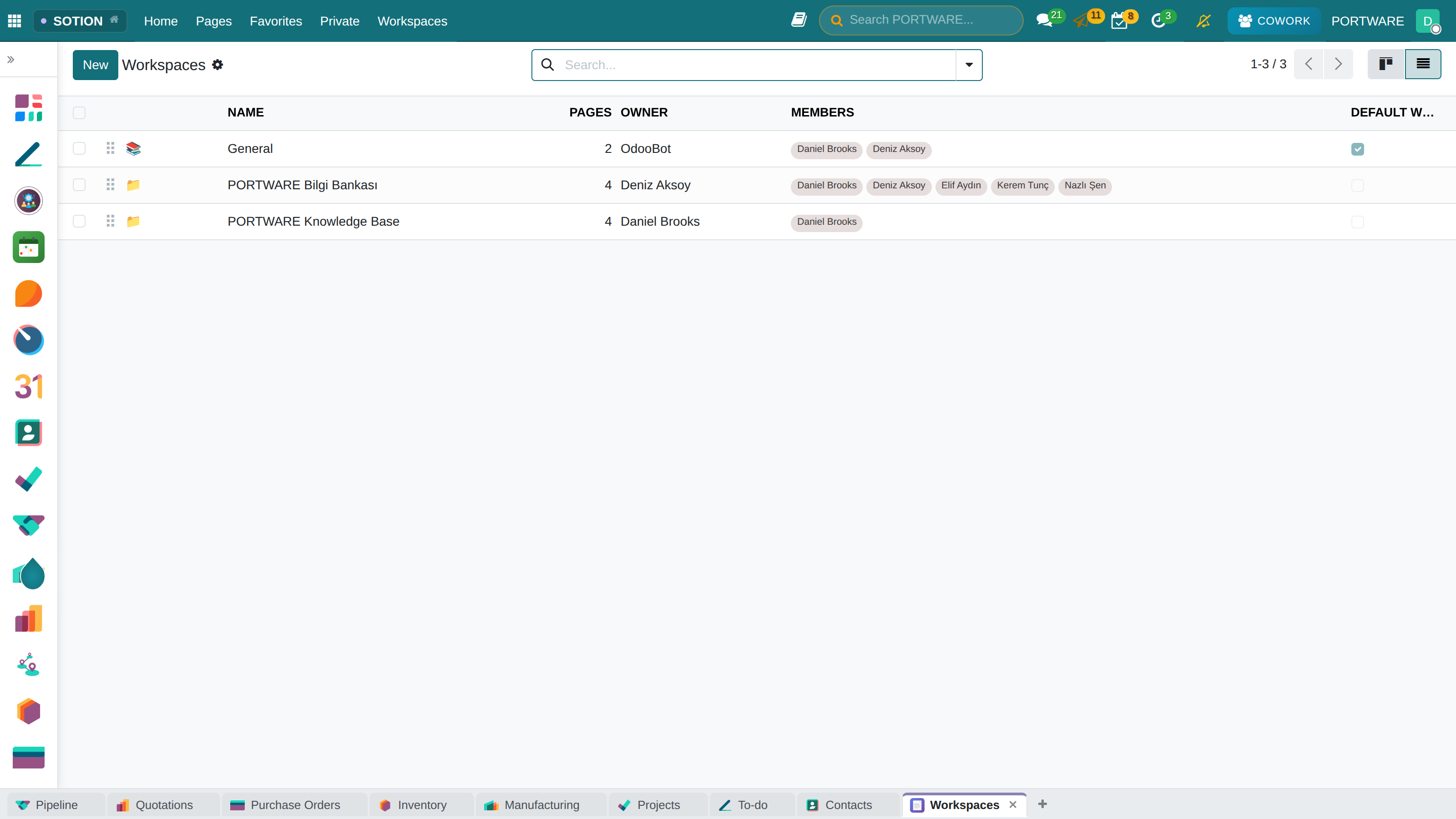Image resolution: width=1456 pixels, height=819 pixels.
Task: Toggle default workspace checkbox for General
Action: tap(1358, 149)
